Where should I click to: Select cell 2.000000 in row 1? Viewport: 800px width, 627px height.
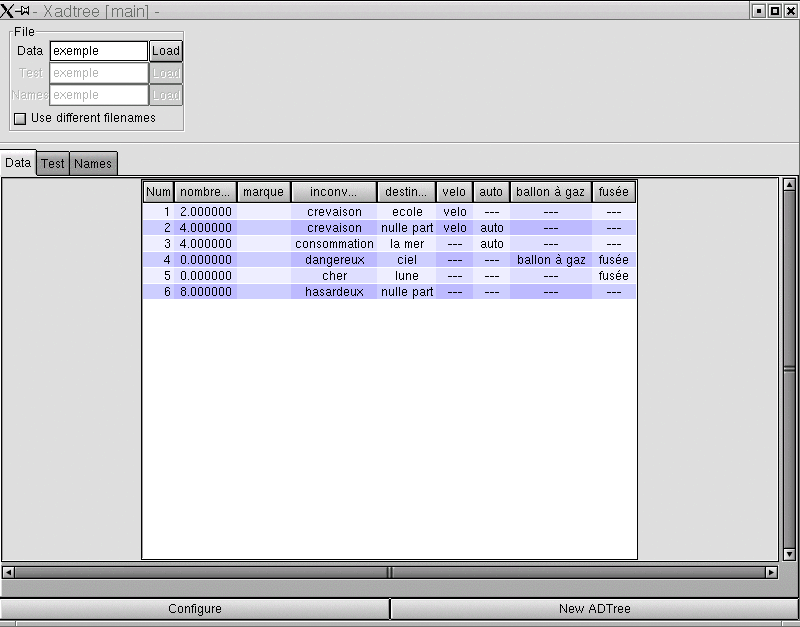pyautogui.click(x=206, y=212)
